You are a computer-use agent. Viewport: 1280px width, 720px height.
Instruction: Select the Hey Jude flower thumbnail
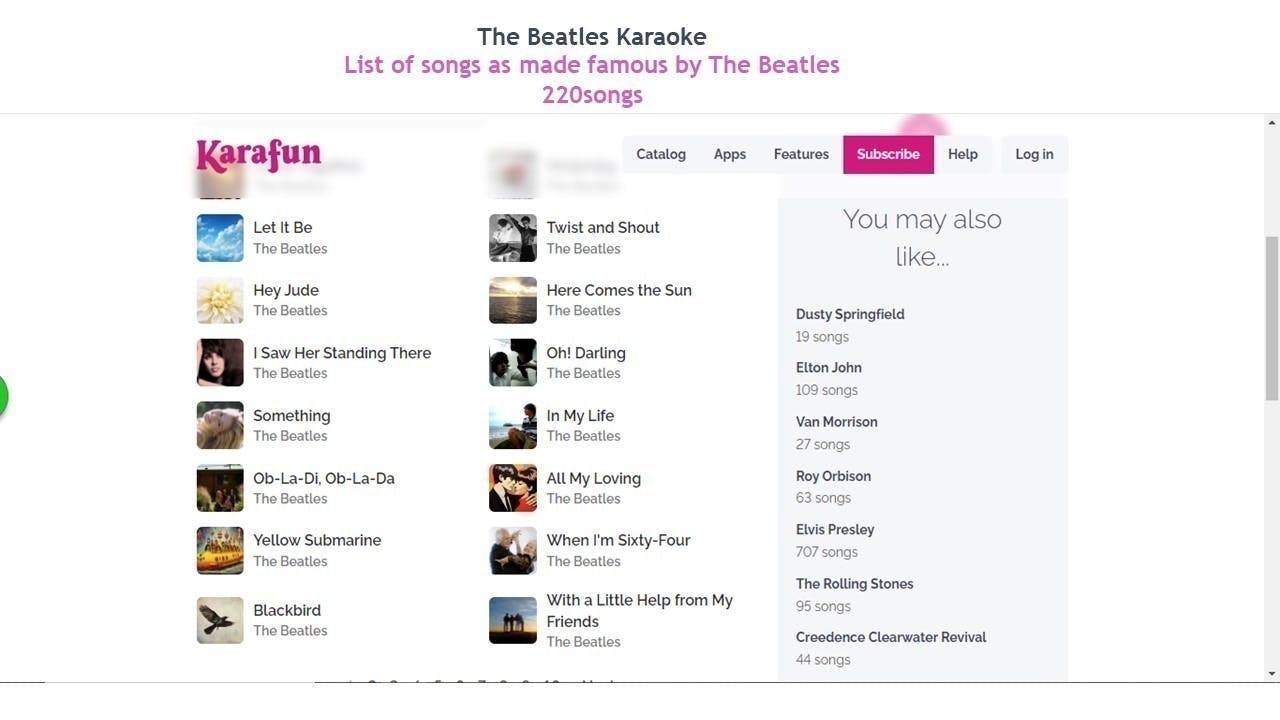pos(220,300)
